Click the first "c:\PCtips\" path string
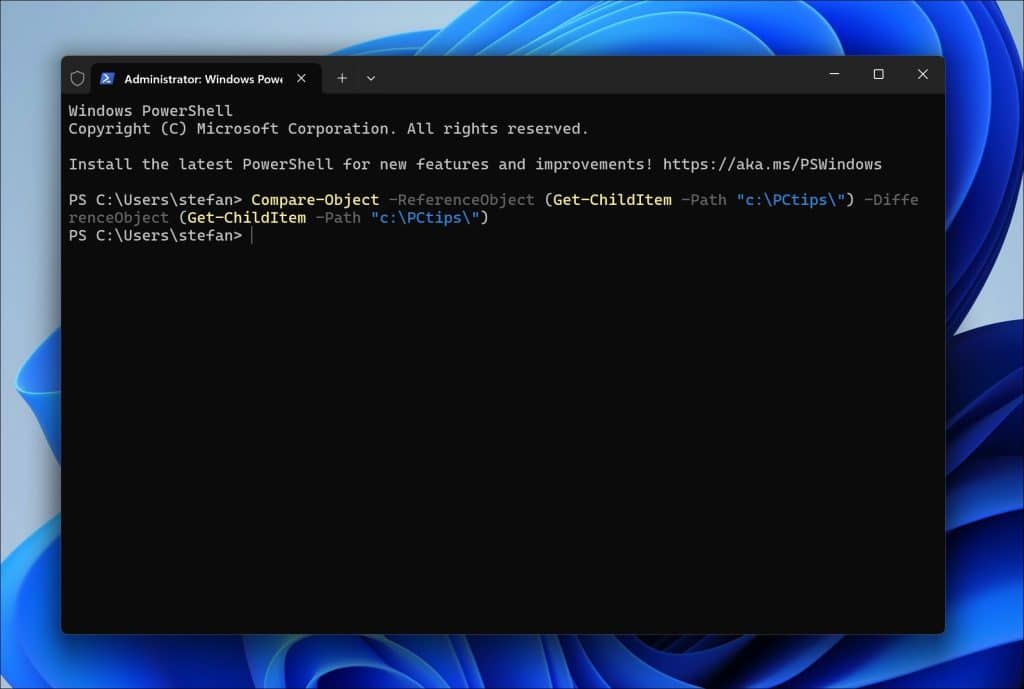 click(791, 200)
